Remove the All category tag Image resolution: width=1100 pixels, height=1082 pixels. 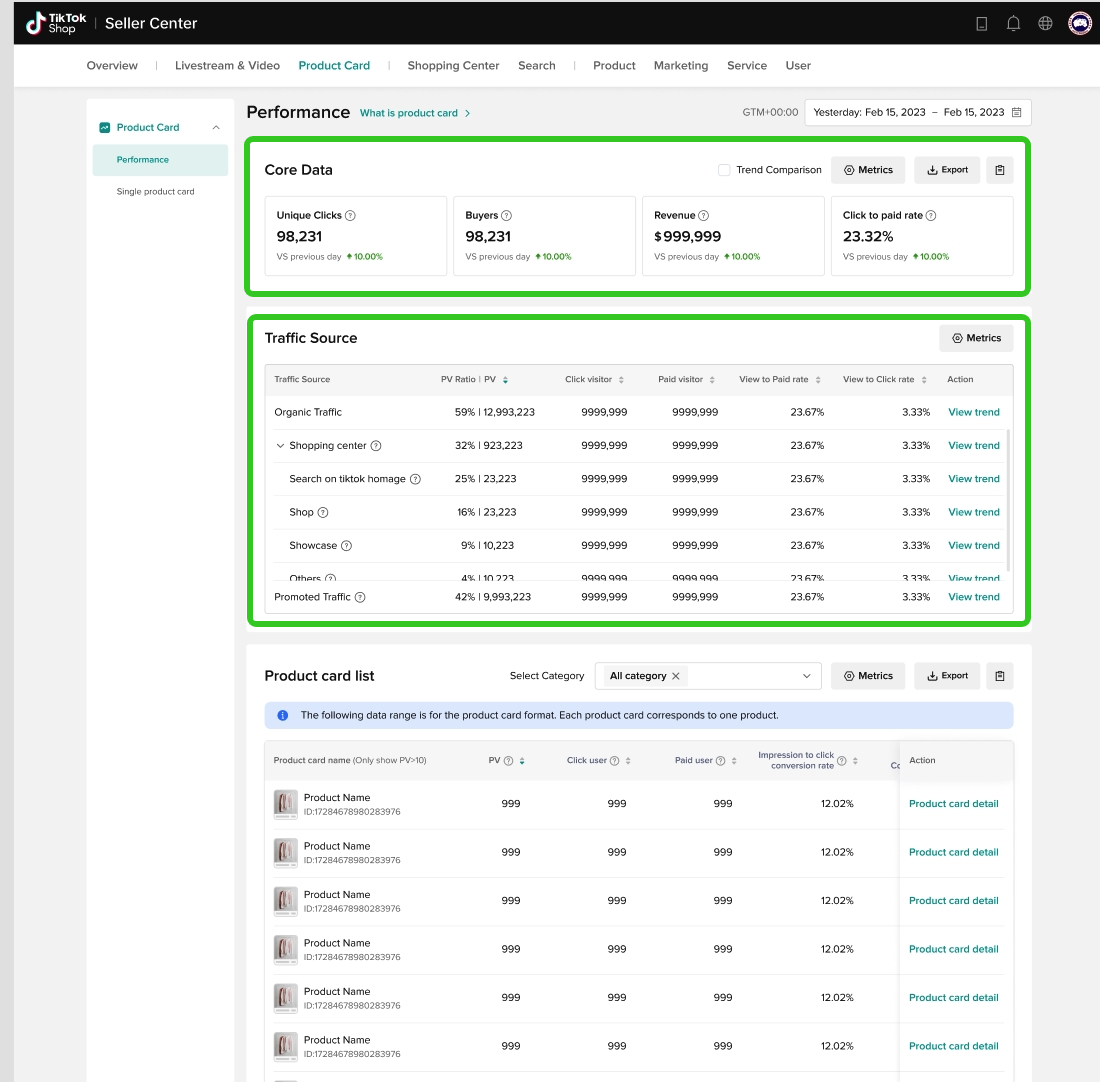[x=676, y=676]
